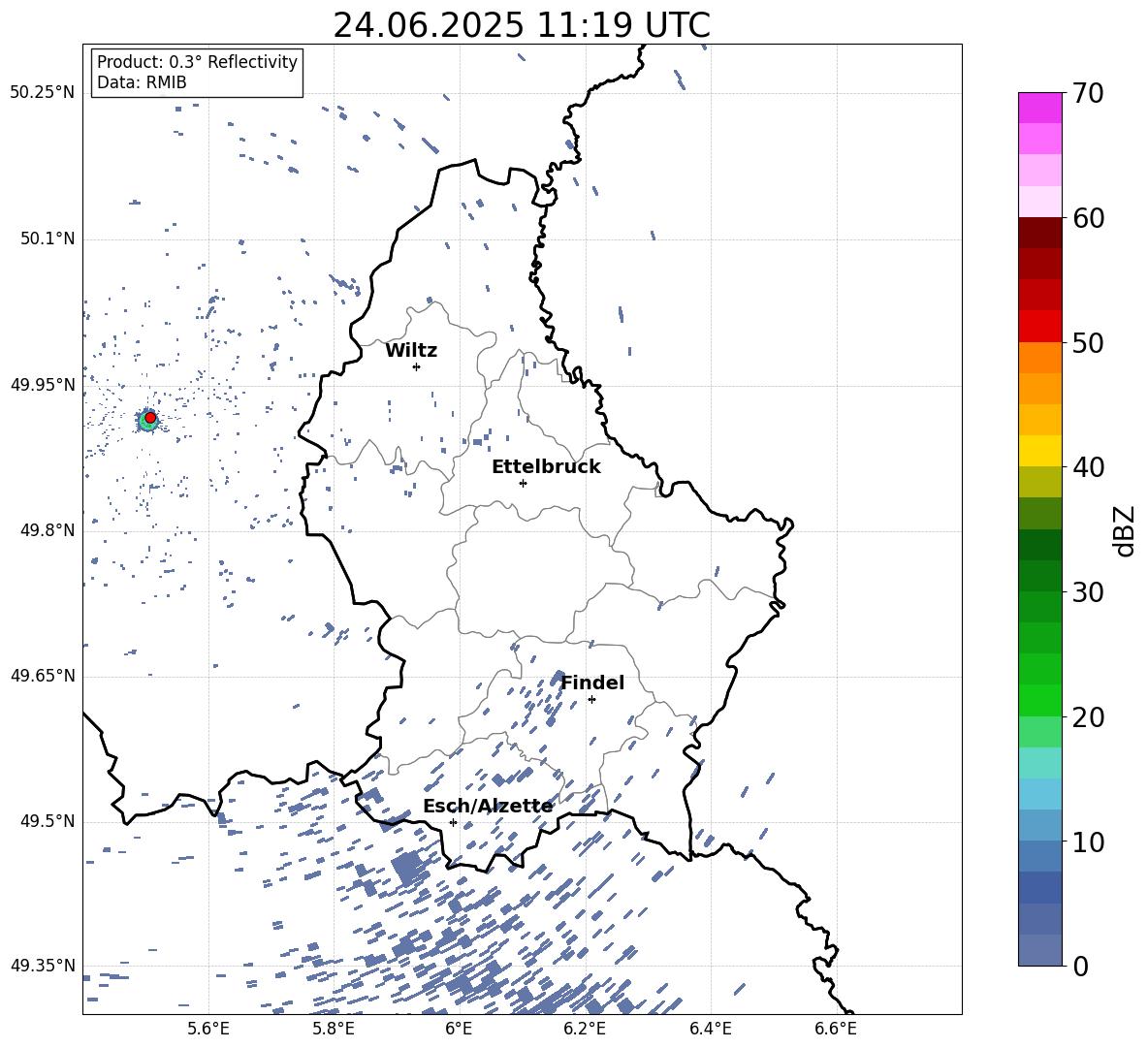Click the 20 tick on the colorbar
The image size is (1148, 1048).
(1088, 717)
